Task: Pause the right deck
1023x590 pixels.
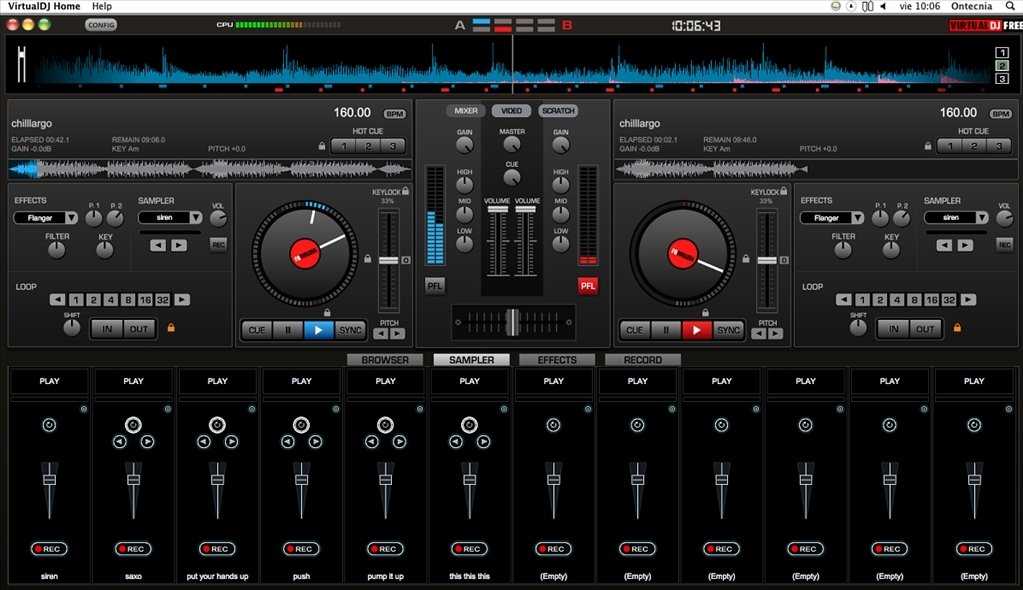Action: [x=666, y=330]
